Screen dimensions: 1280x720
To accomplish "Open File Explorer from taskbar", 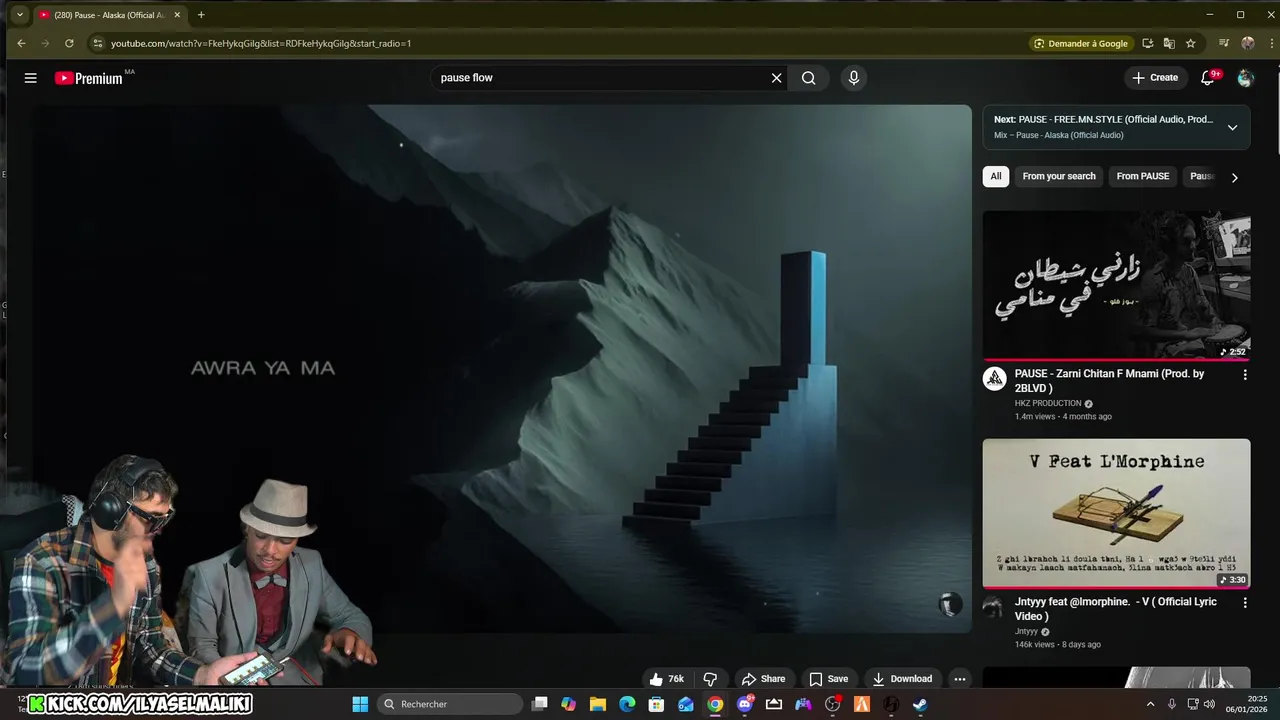I will pos(598,704).
